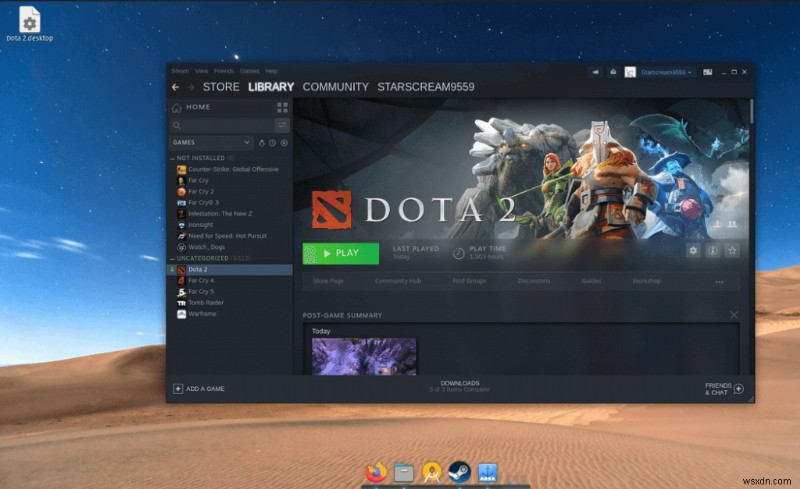This screenshot has height=489, width=800.
Task: Open inbox notifications envelope icon
Action: [613, 72]
